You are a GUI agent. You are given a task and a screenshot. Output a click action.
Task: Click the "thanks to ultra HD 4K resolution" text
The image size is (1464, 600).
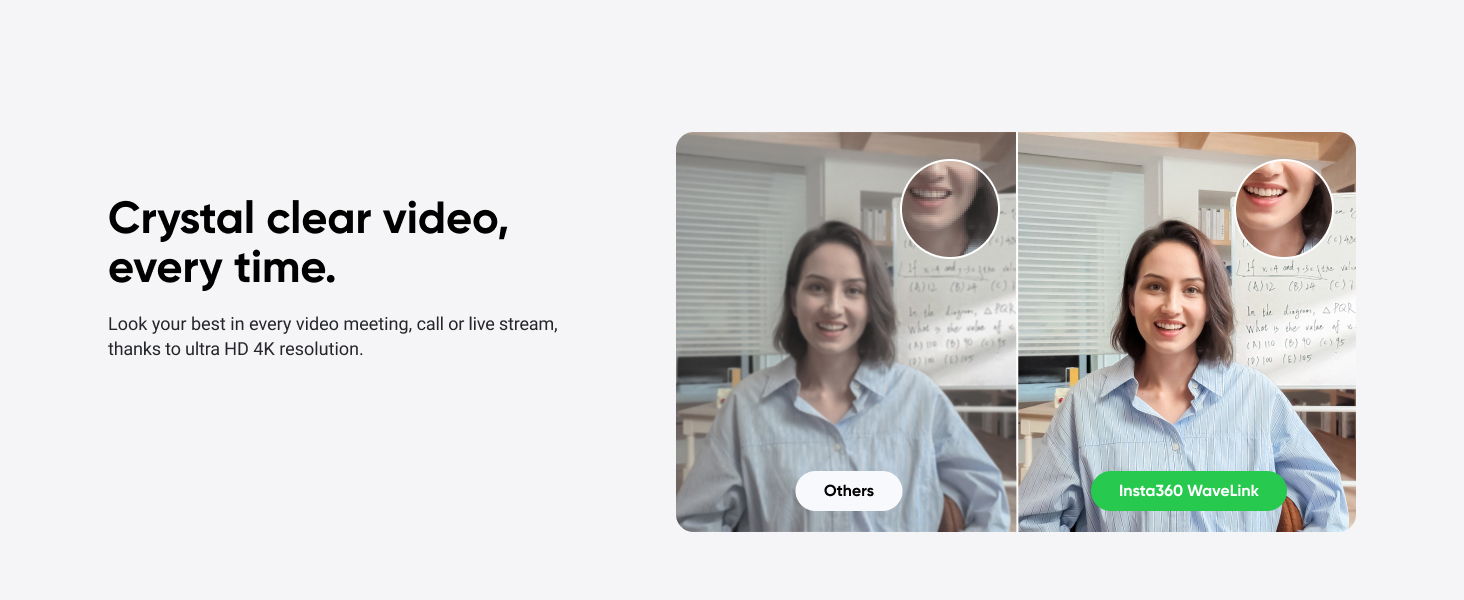click(235, 350)
